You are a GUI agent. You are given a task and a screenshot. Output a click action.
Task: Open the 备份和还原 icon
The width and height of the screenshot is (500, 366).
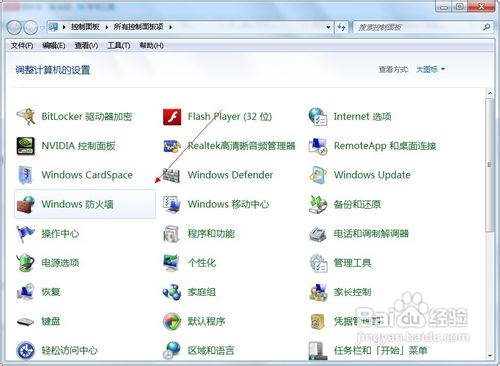coord(318,204)
